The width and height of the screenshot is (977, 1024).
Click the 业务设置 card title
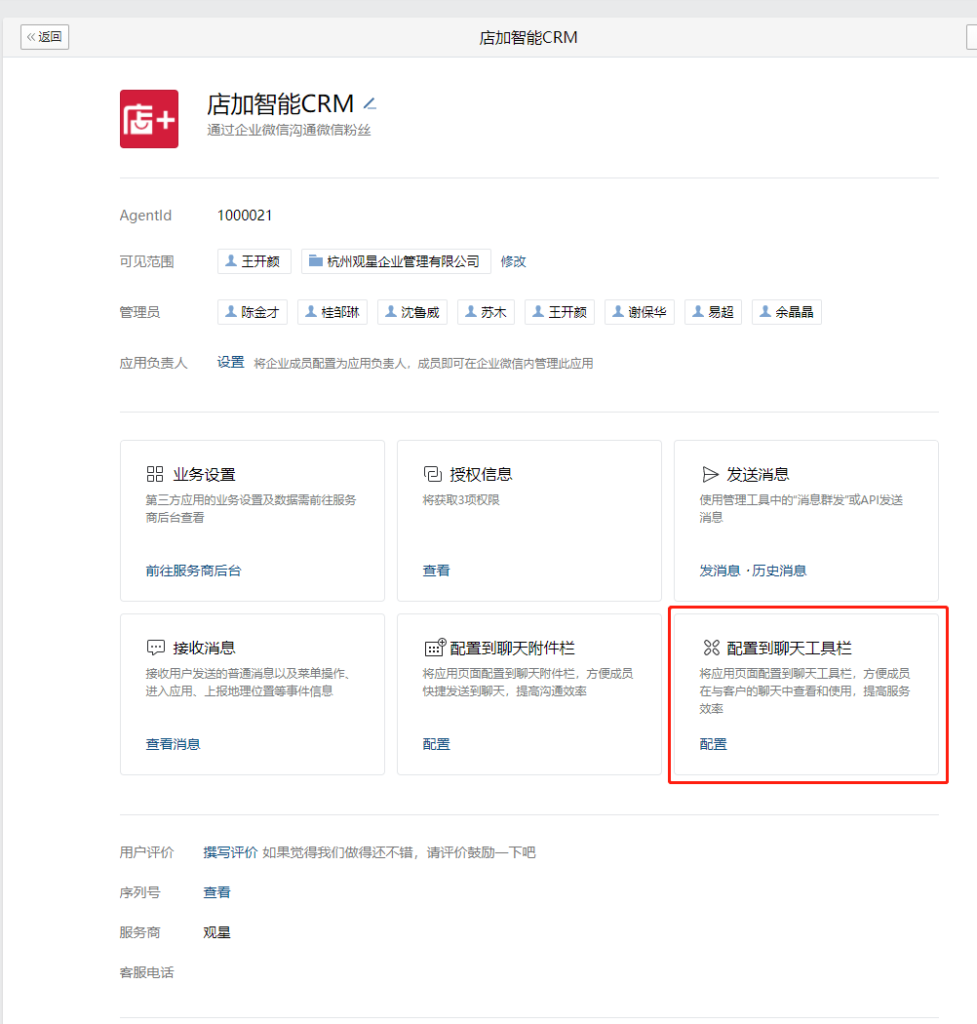tap(204, 474)
